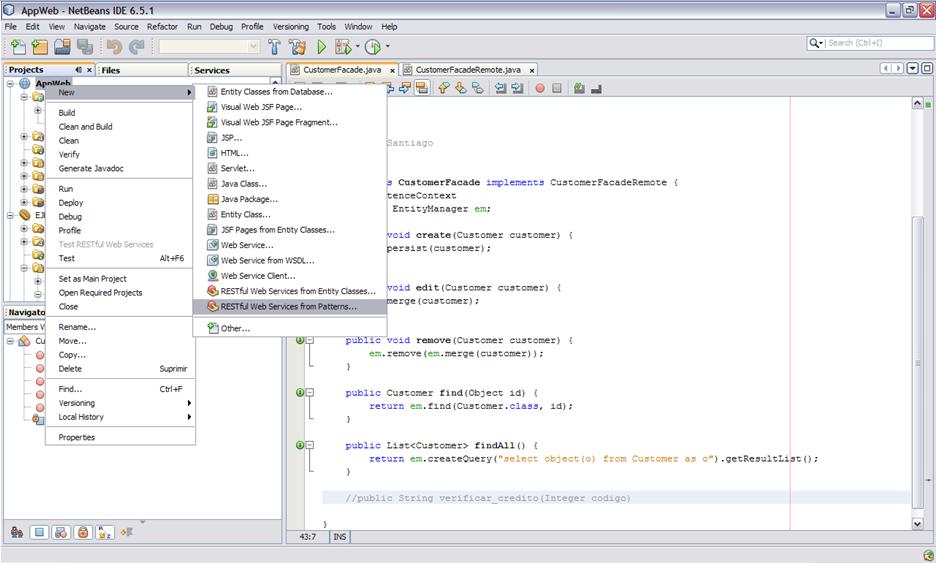Click the New File toolbar icon

[x=18, y=47]
